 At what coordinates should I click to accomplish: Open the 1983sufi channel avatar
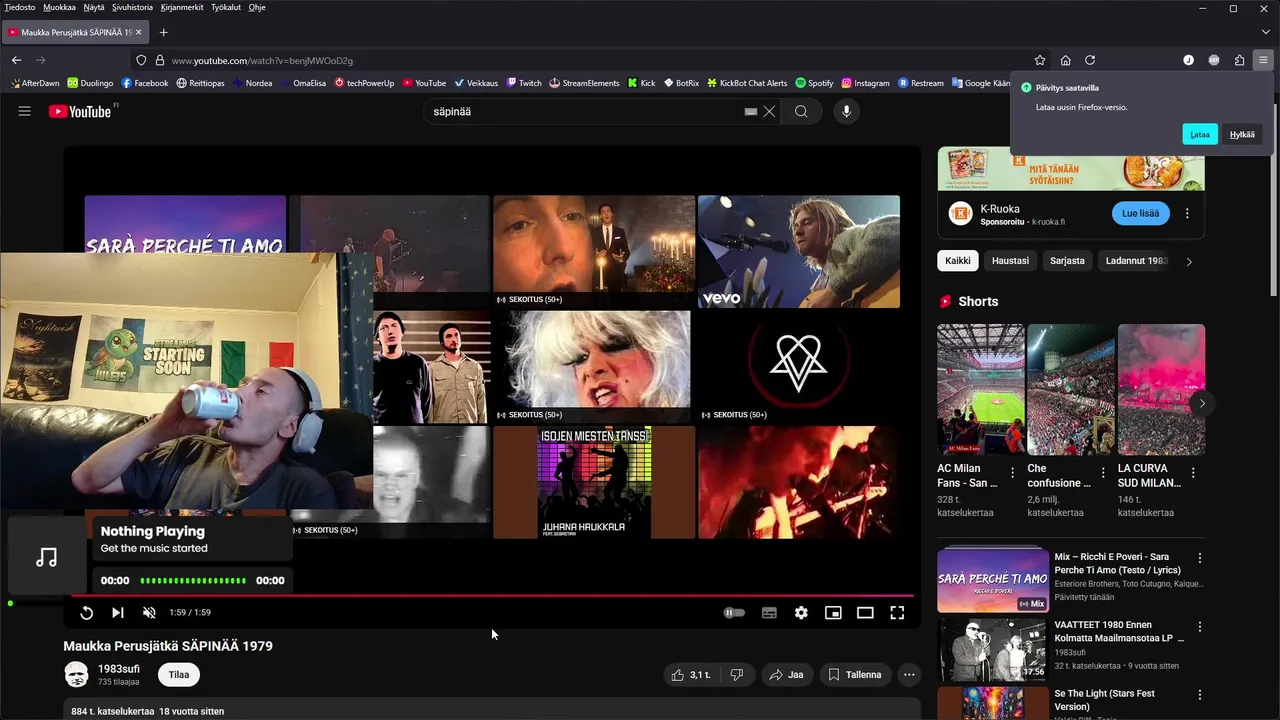tap(76, 675)
